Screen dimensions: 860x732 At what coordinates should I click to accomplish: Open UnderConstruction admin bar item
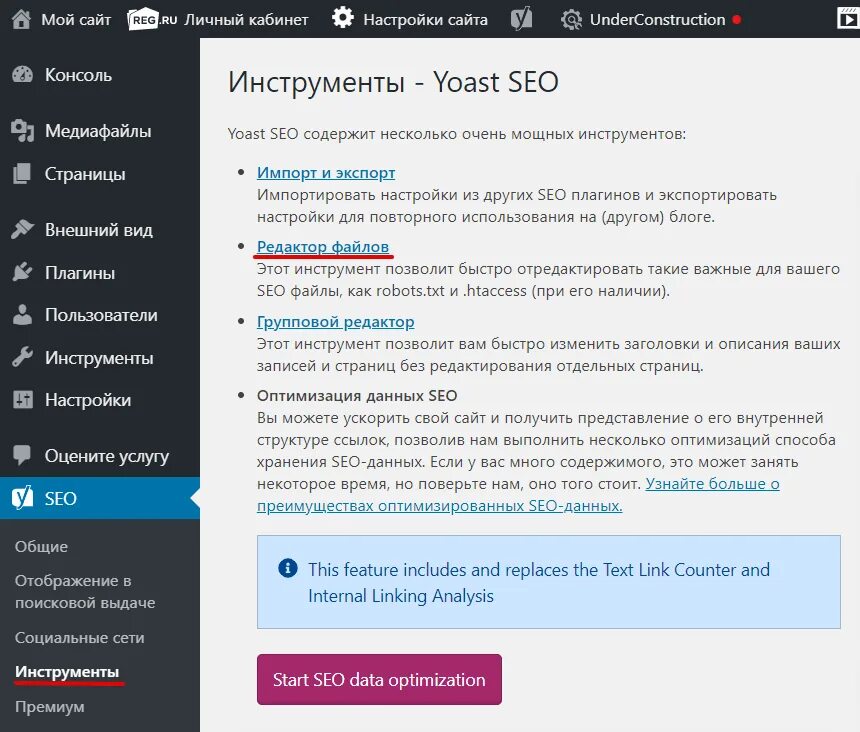coord(657,20)
